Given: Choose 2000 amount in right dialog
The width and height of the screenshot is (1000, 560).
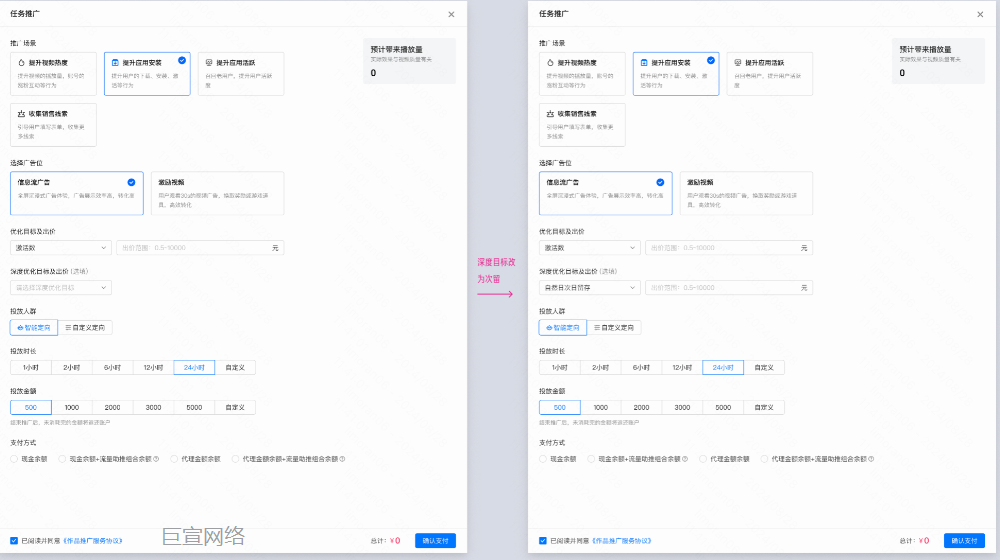Looking at the screenshot, I should coord(641,407).
